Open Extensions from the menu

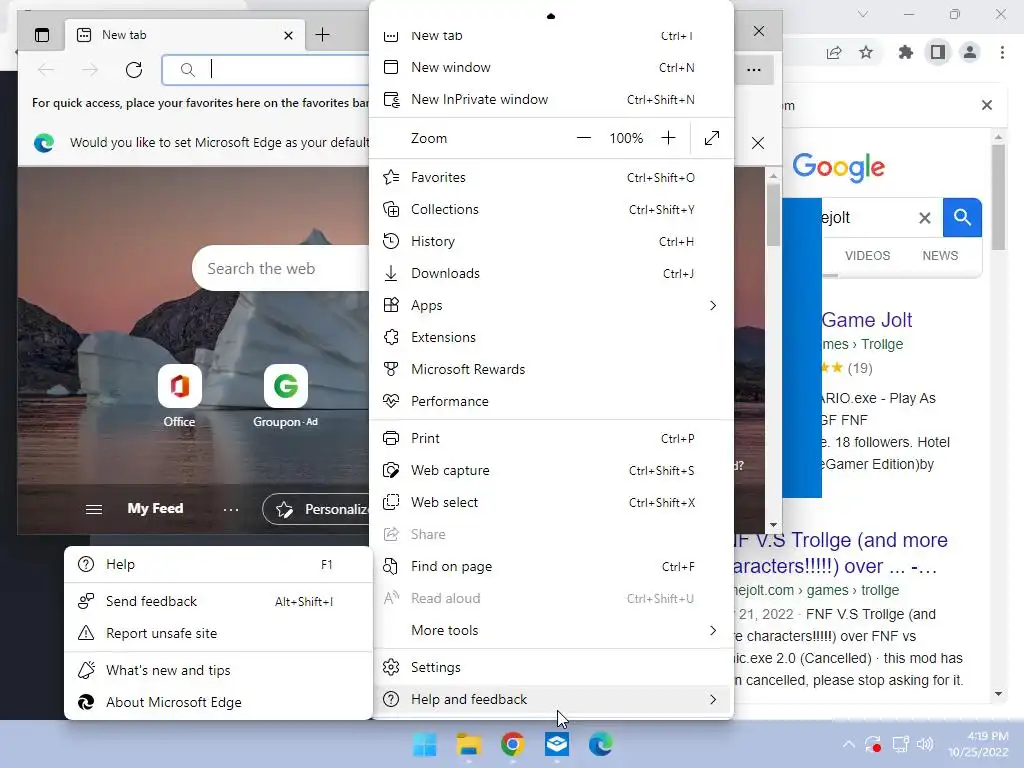pos(551,337)
